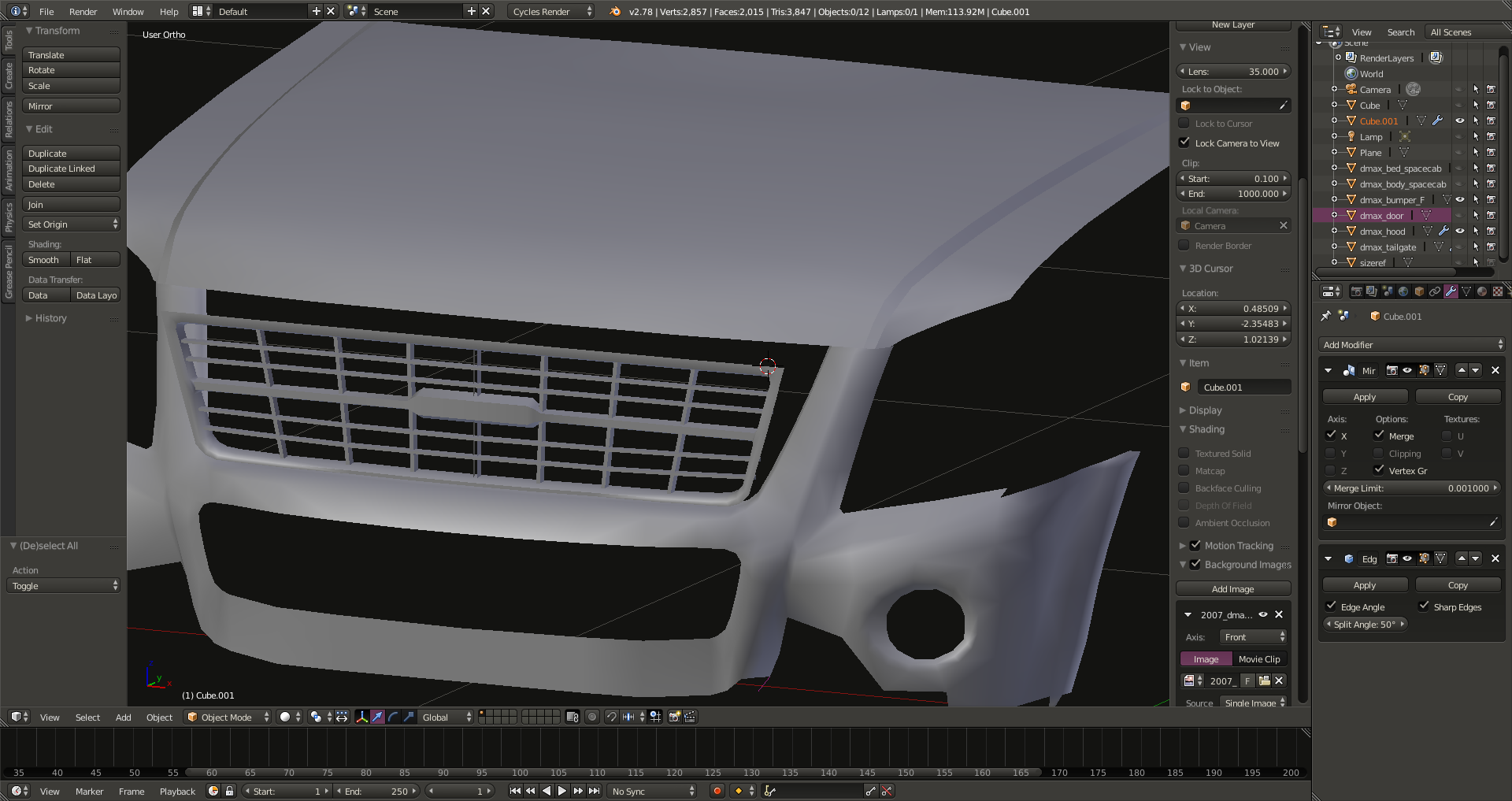Click the Add Image button

tap(1232, 589)
